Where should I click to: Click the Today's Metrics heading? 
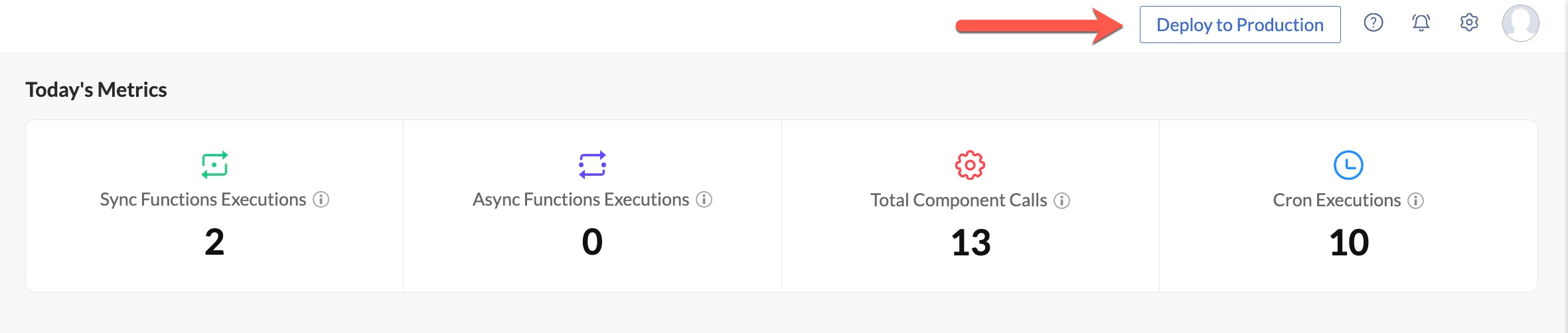pos(96,90)
